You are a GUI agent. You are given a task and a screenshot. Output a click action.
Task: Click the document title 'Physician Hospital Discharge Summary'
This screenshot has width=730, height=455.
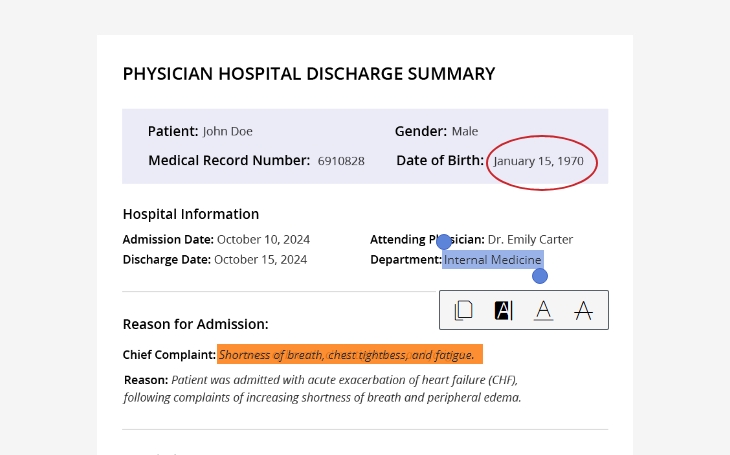308,74
